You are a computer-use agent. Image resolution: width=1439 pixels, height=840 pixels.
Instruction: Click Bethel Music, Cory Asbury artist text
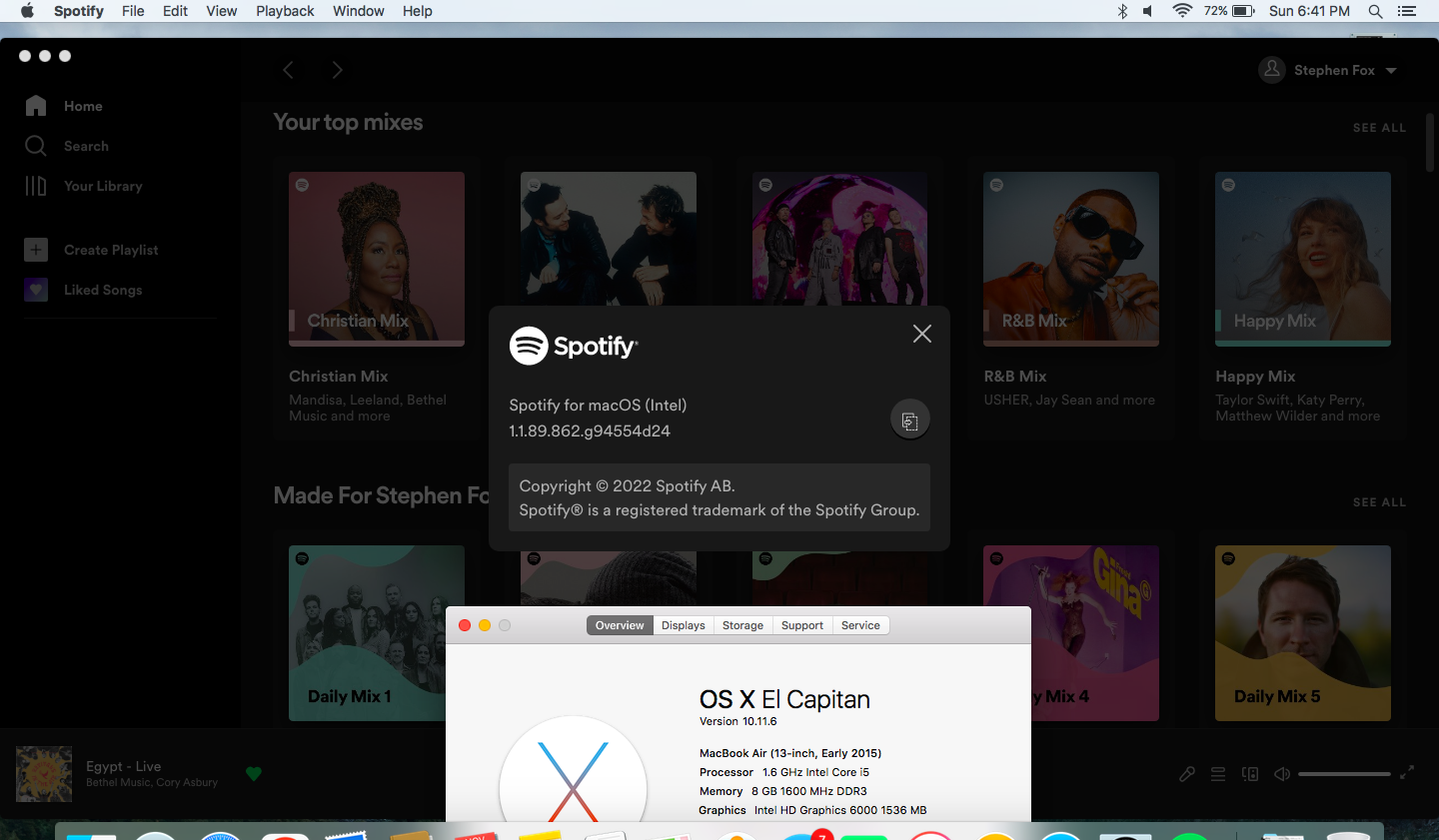tap(152, 783)
